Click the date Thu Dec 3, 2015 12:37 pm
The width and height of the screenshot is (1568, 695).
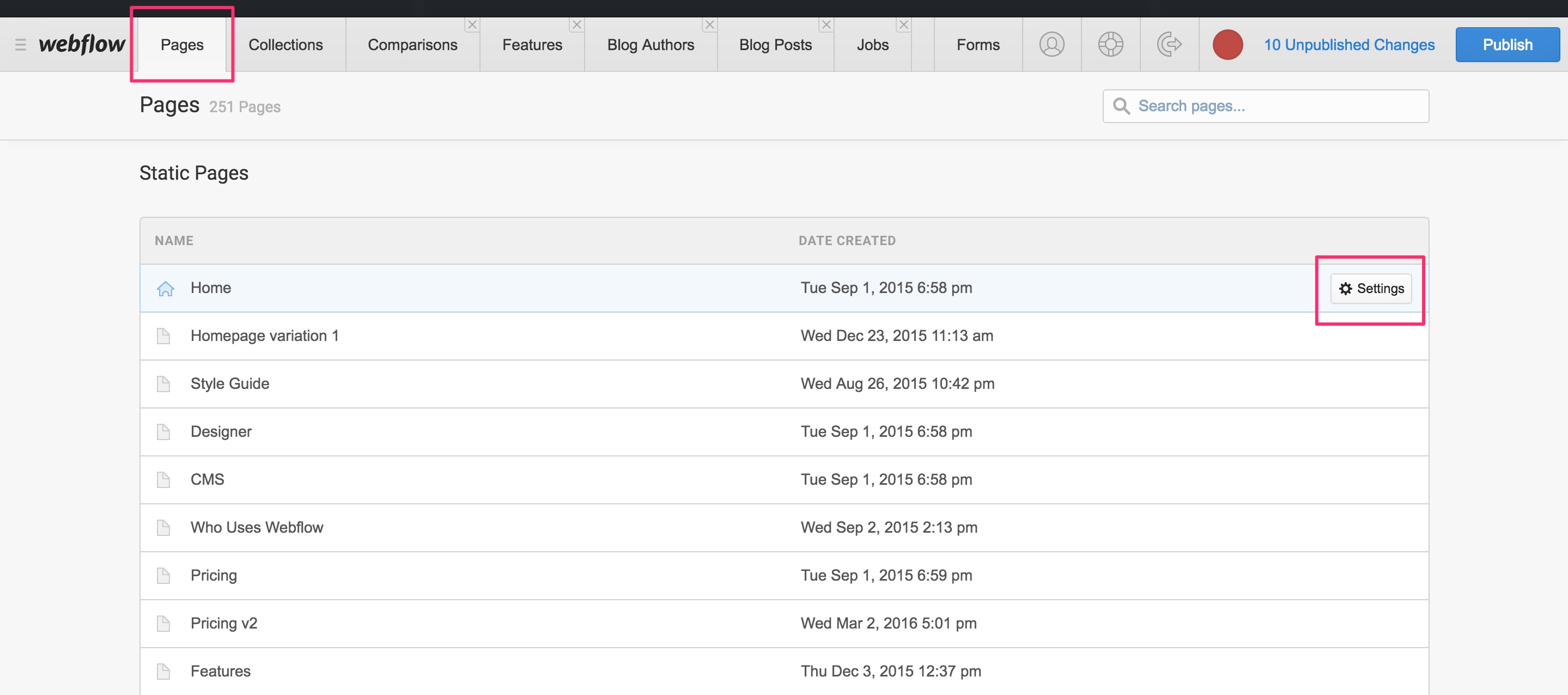(891, 672)
